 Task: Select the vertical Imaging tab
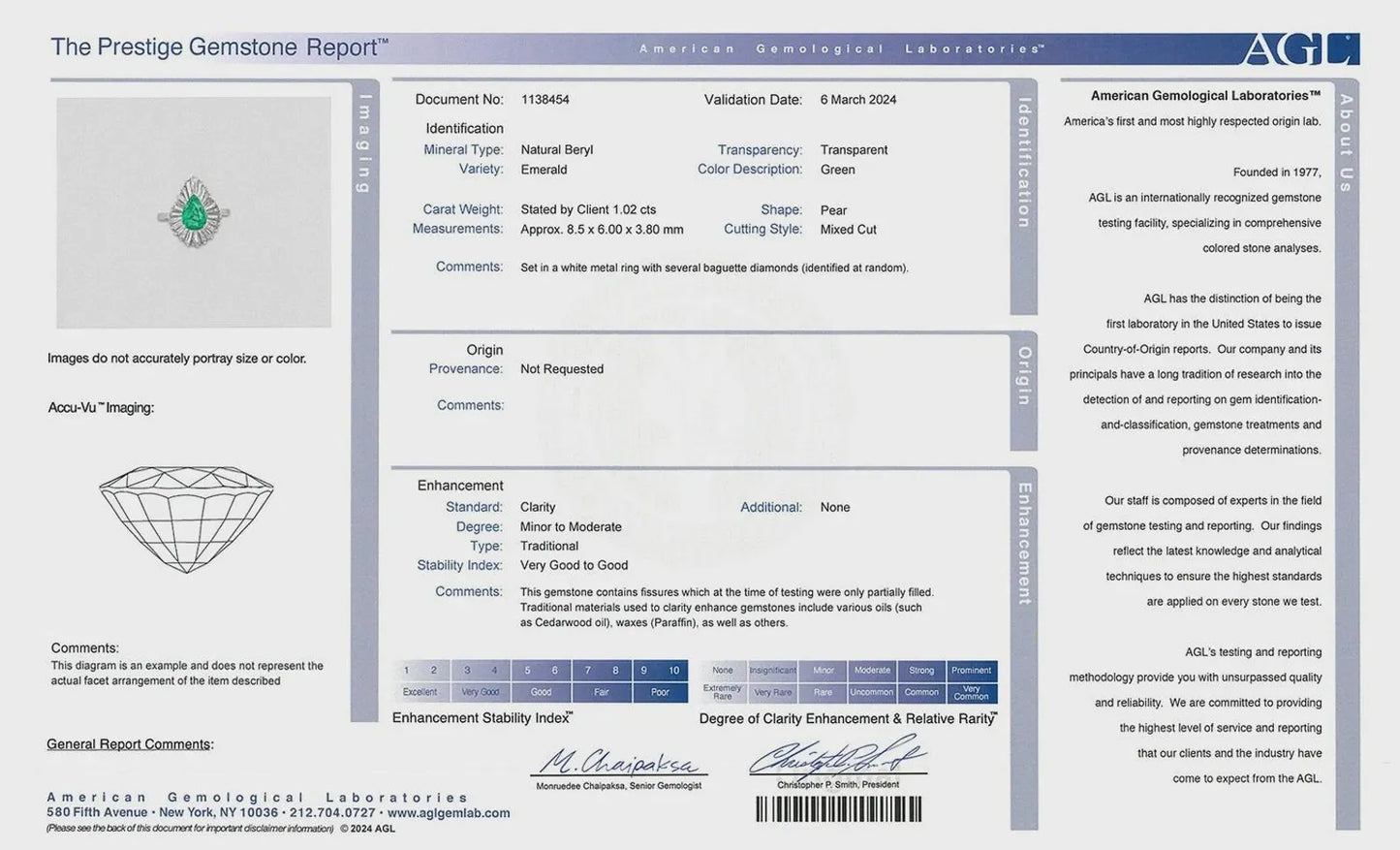pyautogui.click(x=365, y=142)
